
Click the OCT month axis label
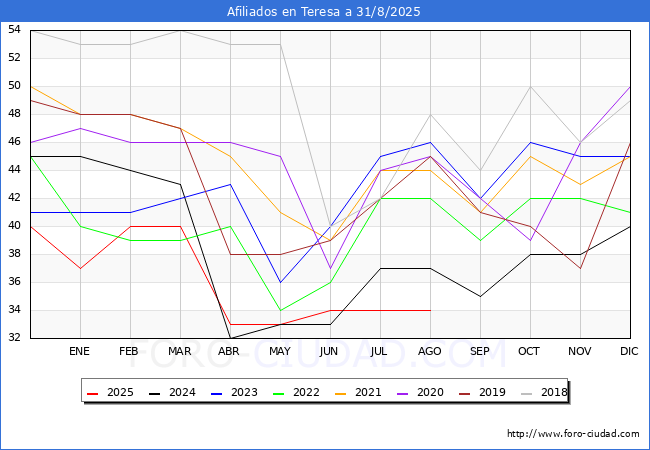coord(529,351)
